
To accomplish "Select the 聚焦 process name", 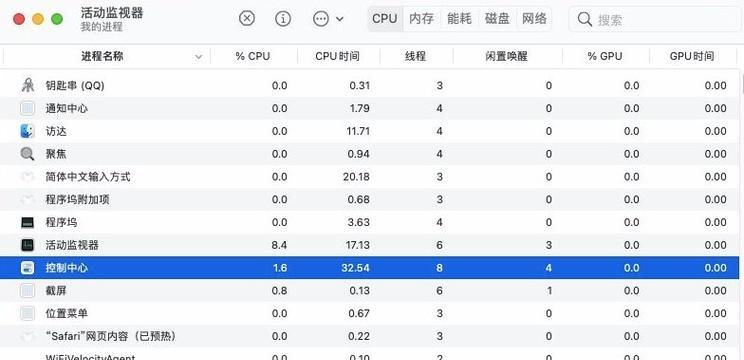I will tap(56, 154).
